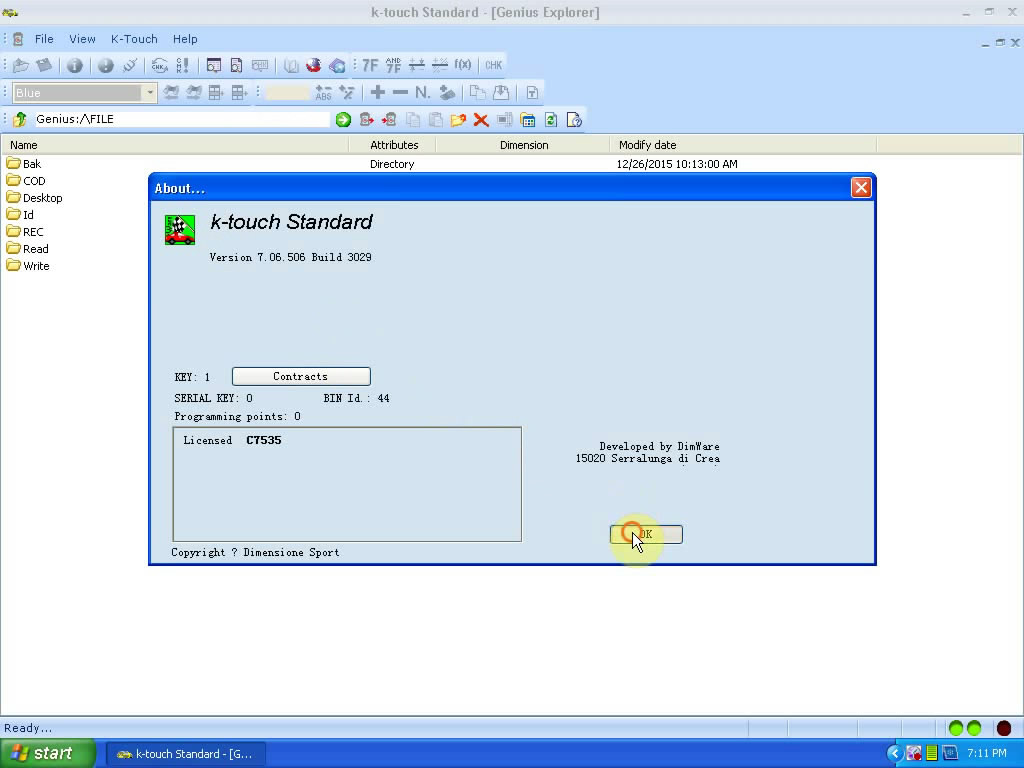Click the document with question mark help icon
Screen dimensions: 1024x768
coord(574,120)
